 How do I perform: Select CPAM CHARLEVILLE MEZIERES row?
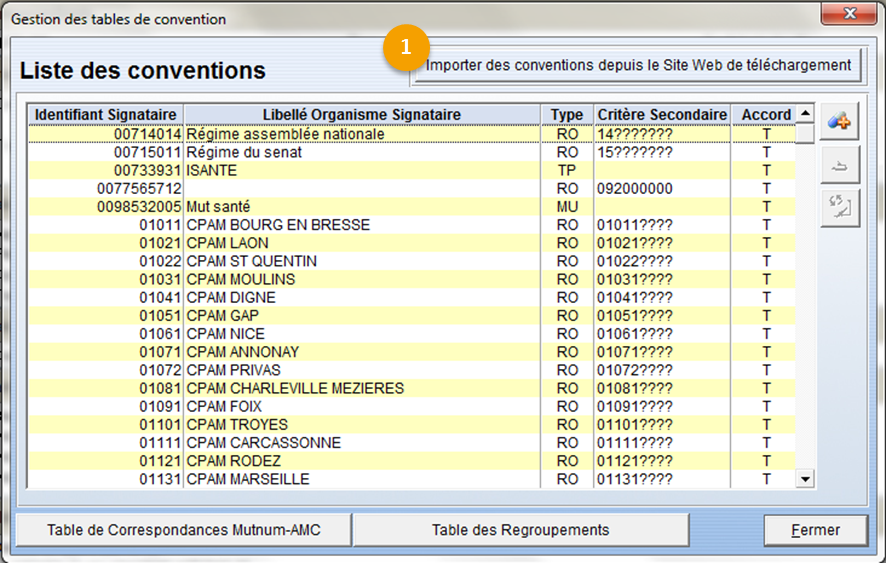[412, 388]
